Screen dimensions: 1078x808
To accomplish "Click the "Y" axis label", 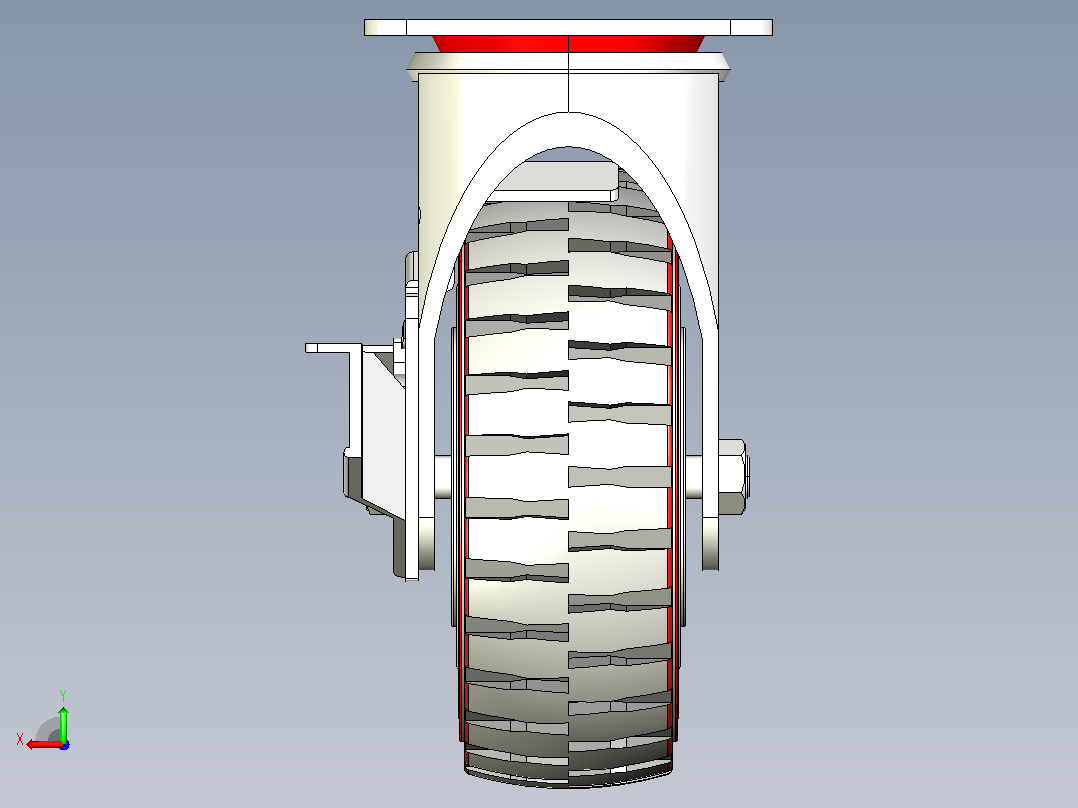I will pos(63,695).
